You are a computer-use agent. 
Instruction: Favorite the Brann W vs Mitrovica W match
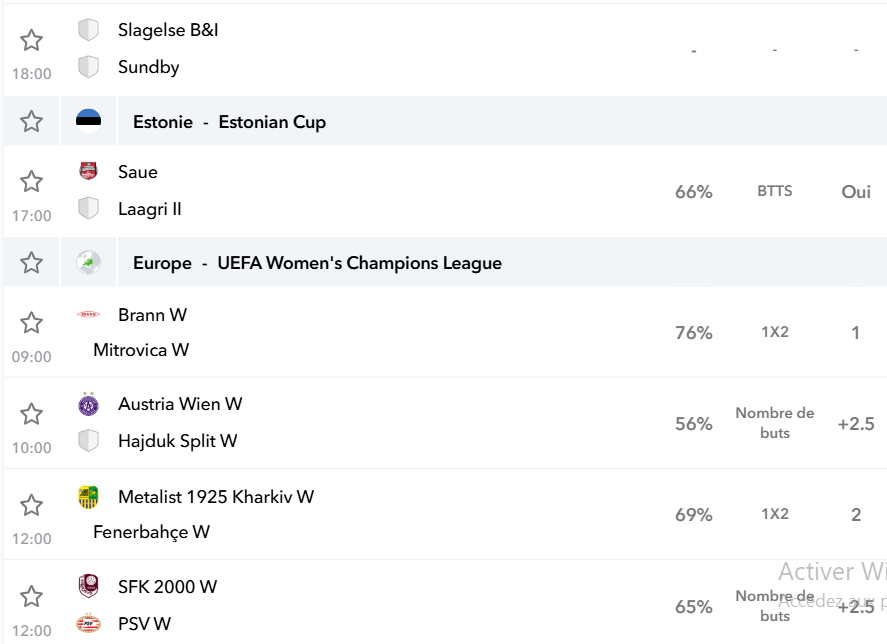pos(31,323)
